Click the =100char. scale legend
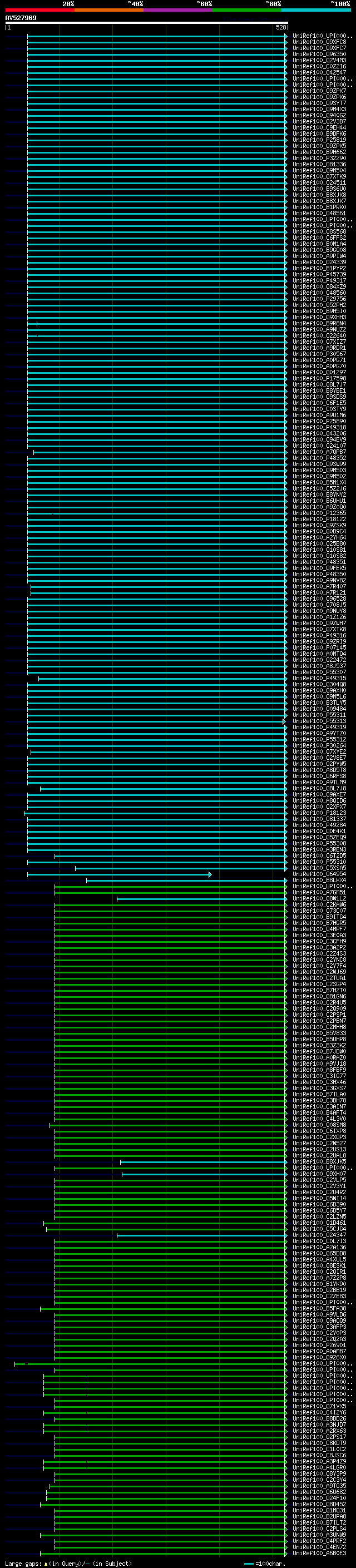 tap(264, 1564)
